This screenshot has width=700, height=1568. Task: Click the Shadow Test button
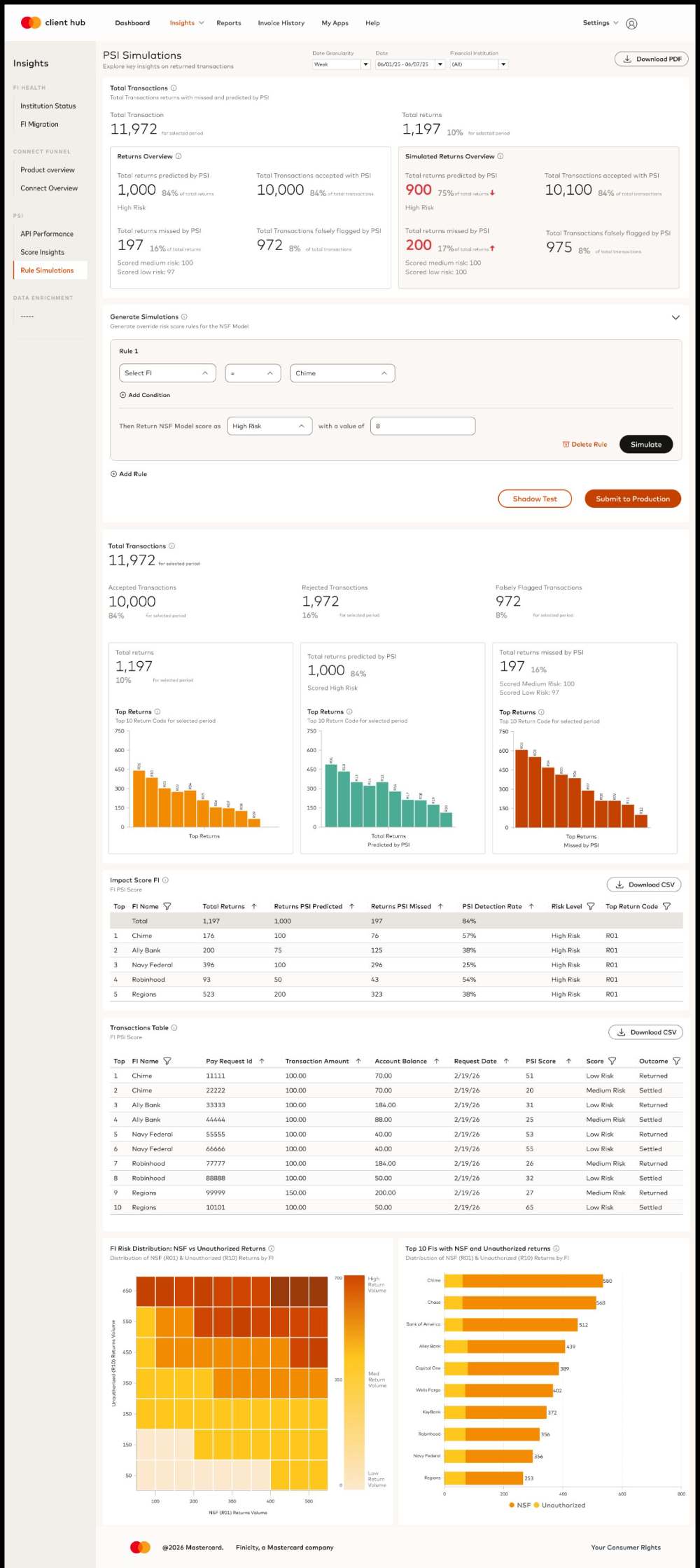point(535,499)
